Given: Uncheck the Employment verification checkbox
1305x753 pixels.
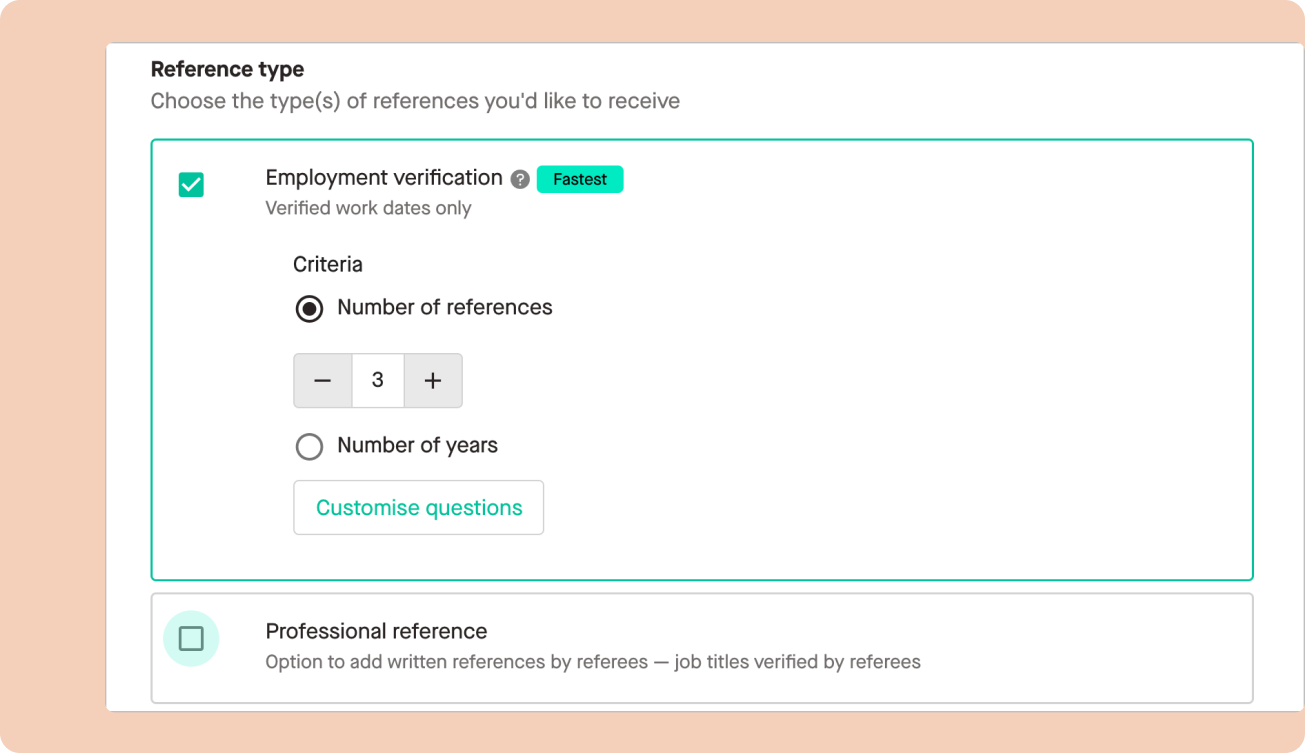Looking at the screenshot, I should pos(191,185).
